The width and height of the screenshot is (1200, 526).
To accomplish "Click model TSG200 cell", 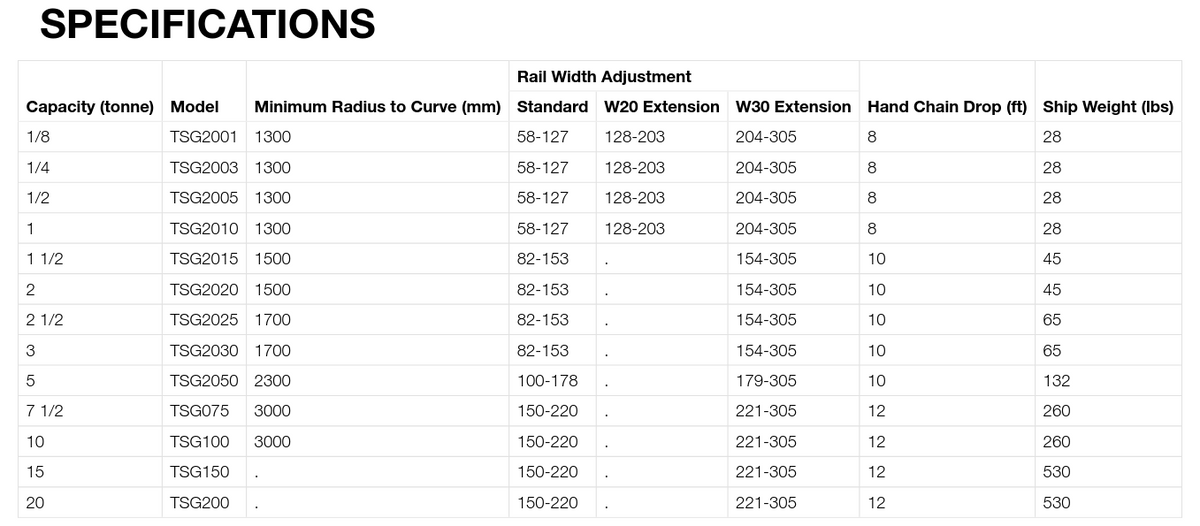I will click(200, 502).
